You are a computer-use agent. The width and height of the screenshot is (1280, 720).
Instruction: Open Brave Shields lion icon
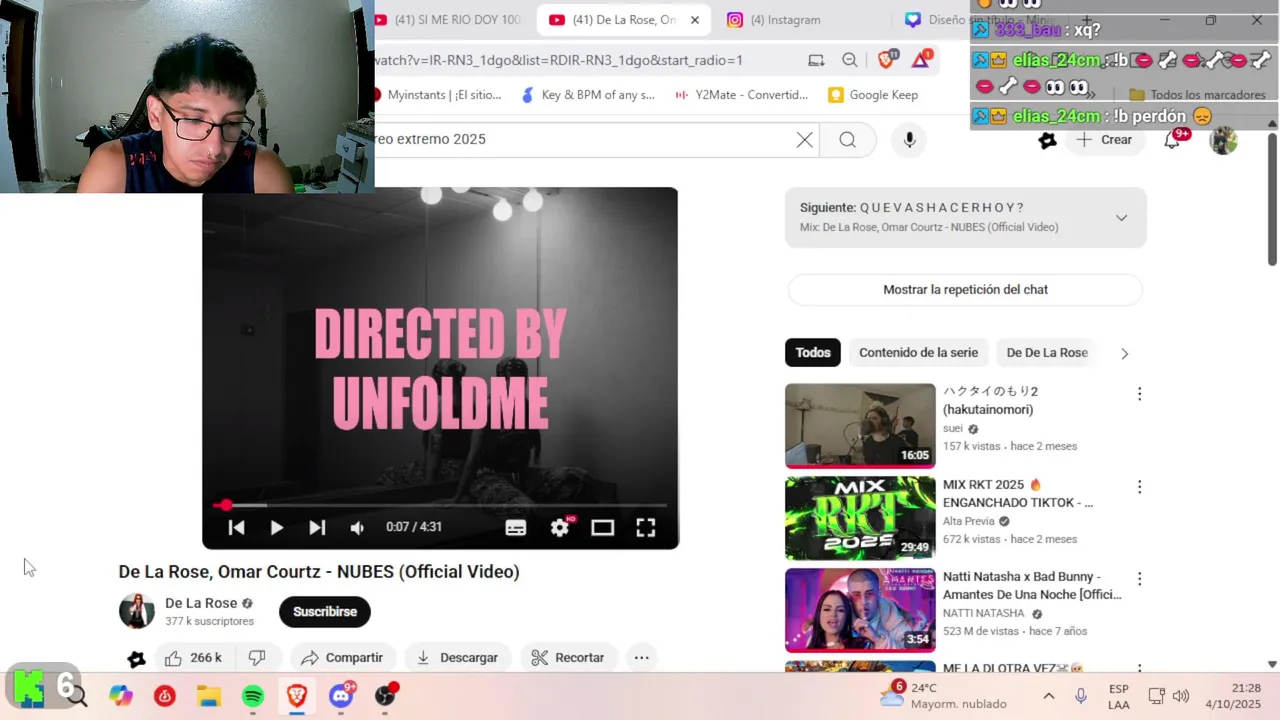(x=886, y=59)
